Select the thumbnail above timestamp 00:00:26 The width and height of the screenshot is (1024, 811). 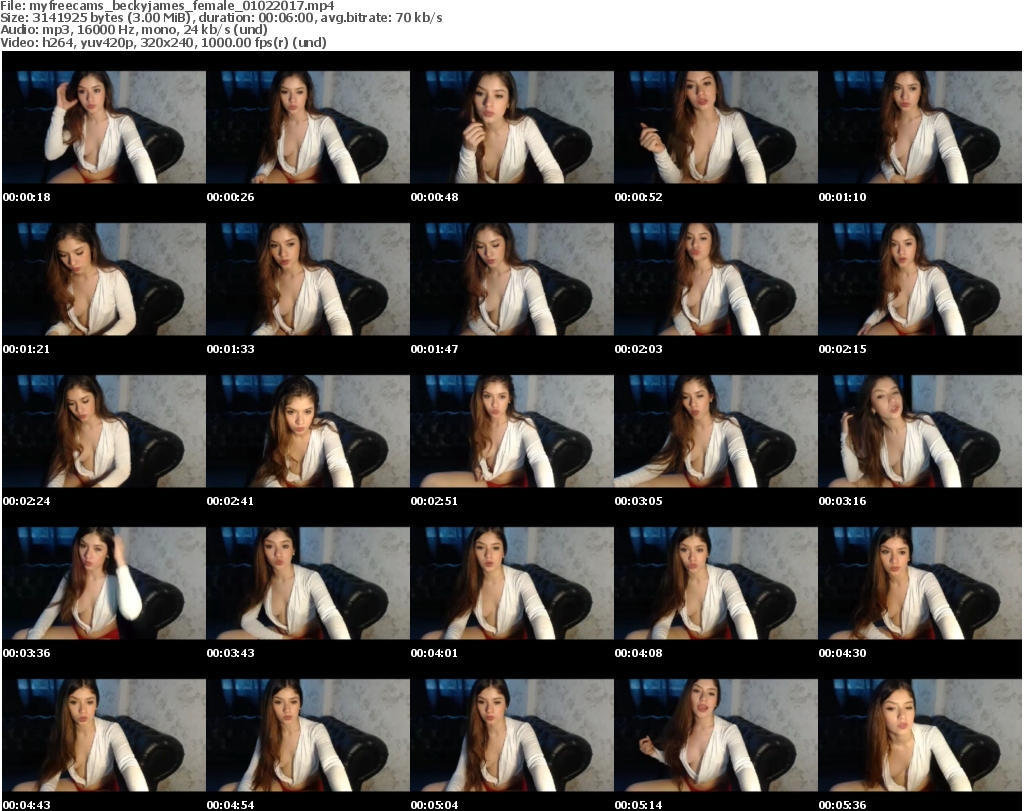coord(308,127)
